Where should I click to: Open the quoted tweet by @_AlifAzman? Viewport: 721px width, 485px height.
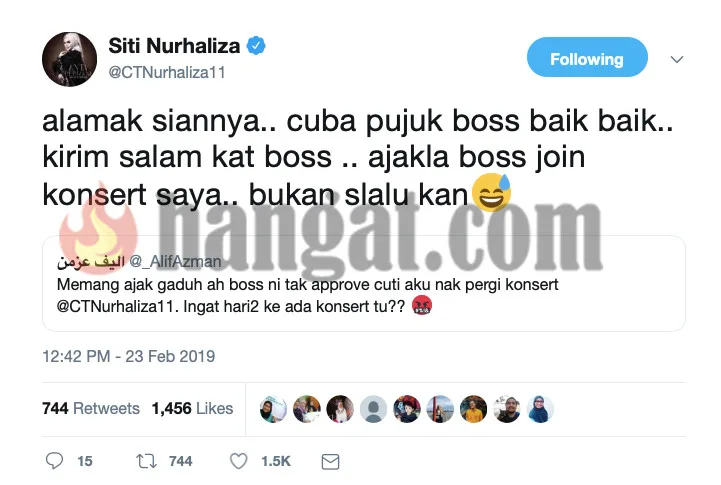pyautogui.click(x=364, y=283)
